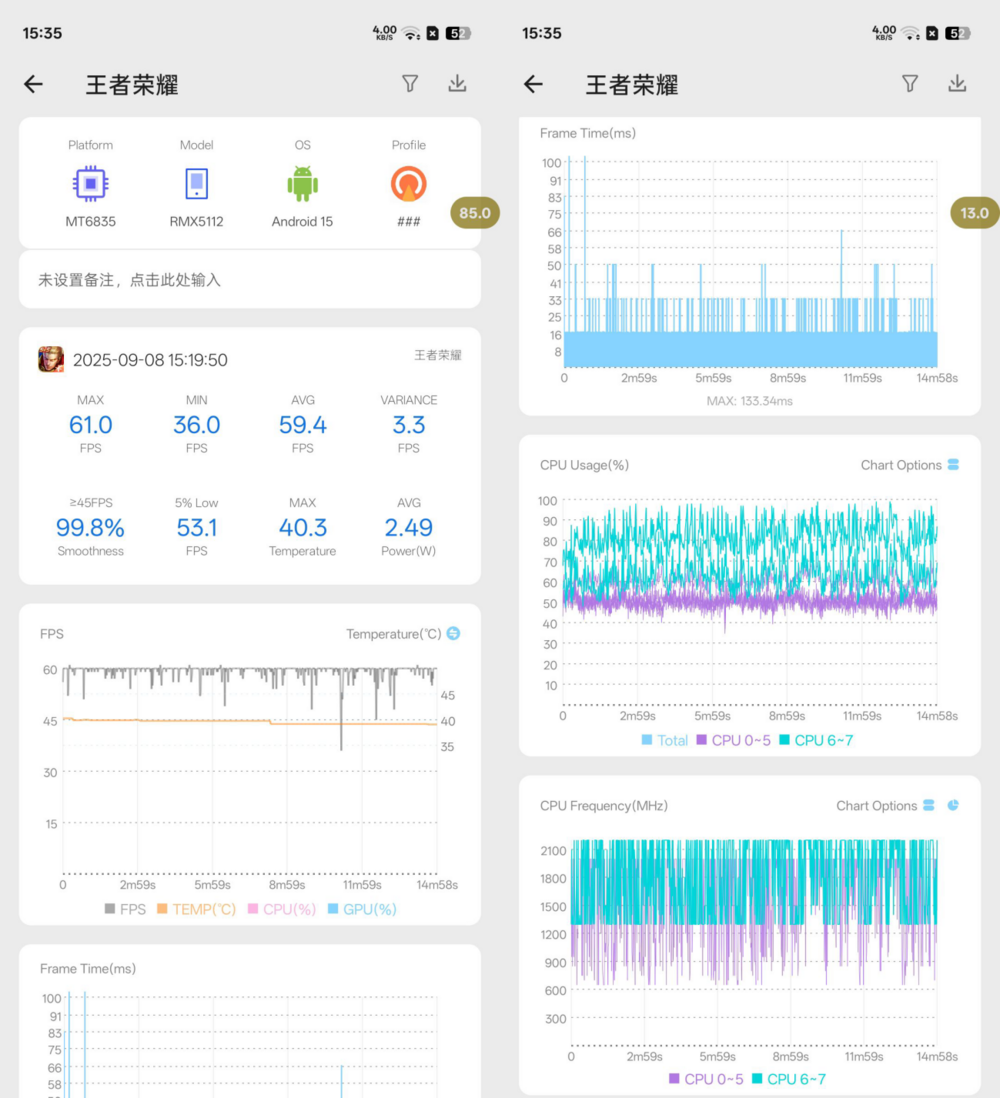Screen dimensions: 1000x1098
Task: Tap 王者荣耀 title in left screen
Action: (x=132, y=85)
